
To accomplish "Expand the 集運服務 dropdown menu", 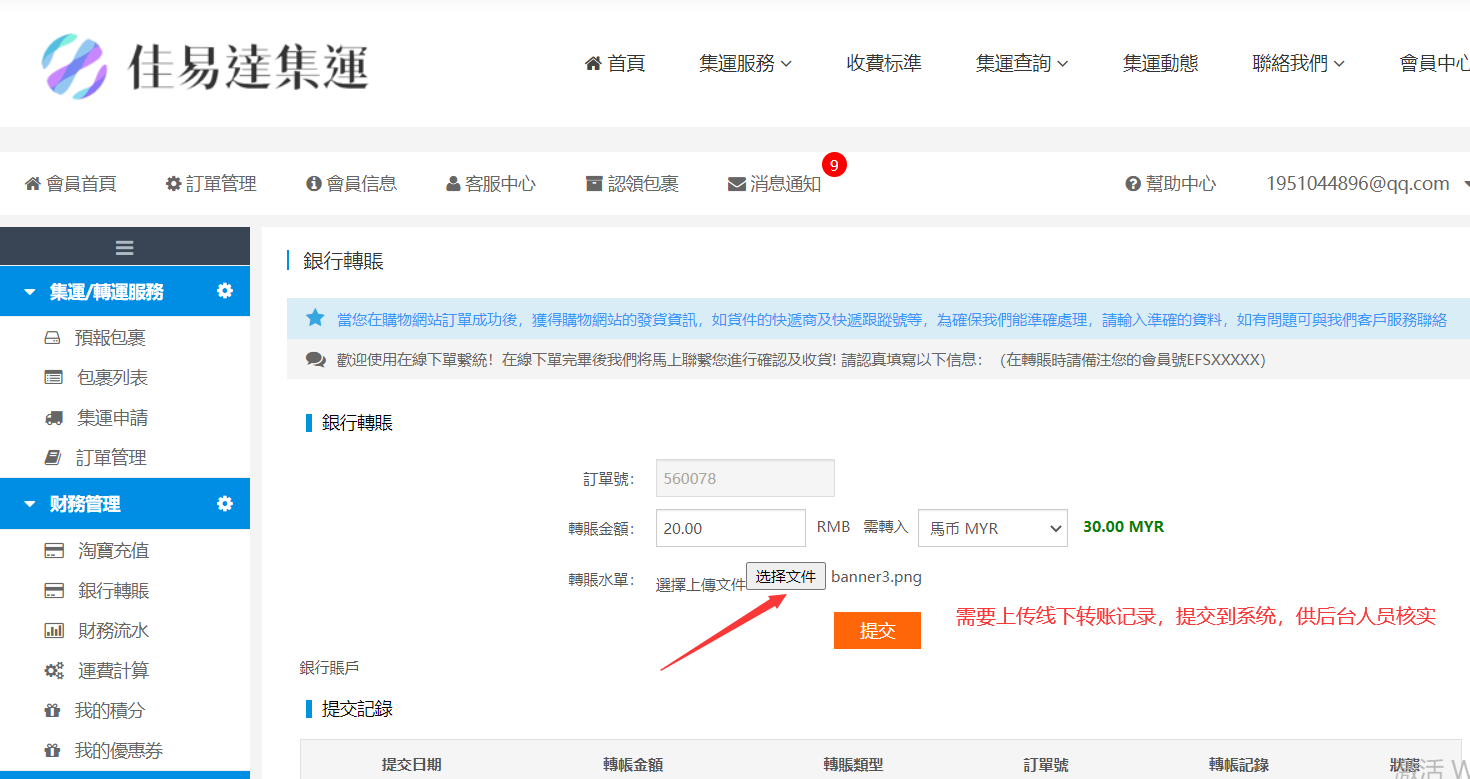I will pos(746,64).
